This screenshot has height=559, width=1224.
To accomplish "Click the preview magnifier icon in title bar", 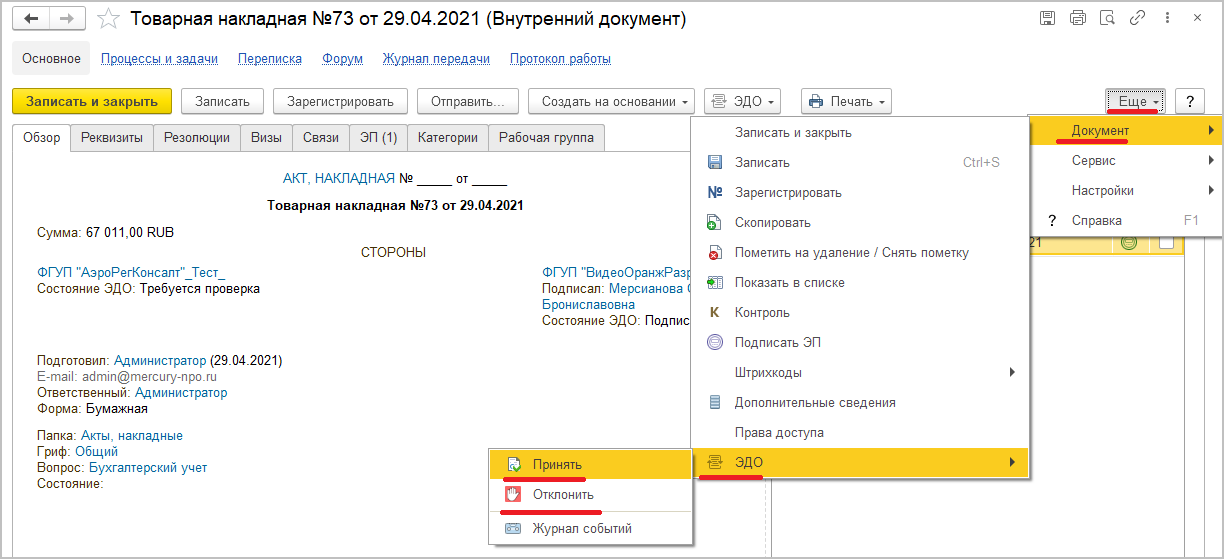I will (1107, 18).
